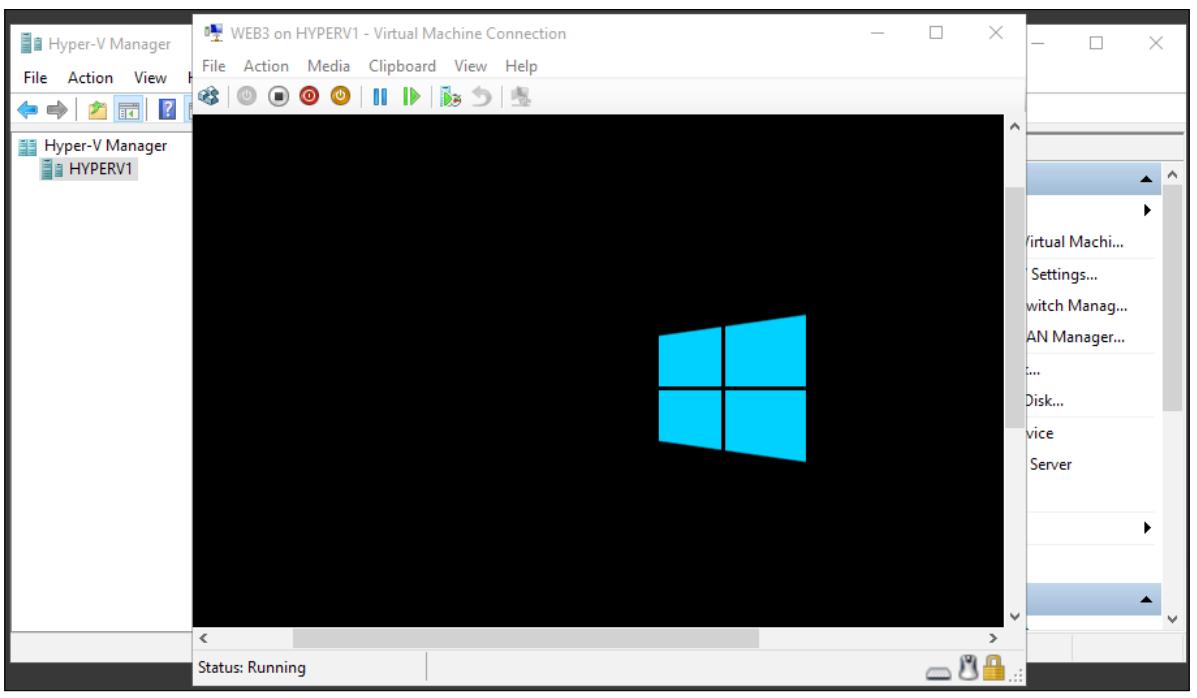The image size is (1197, 698).
Task: Save the VM state with the orange icon
Action: point(340,96)
